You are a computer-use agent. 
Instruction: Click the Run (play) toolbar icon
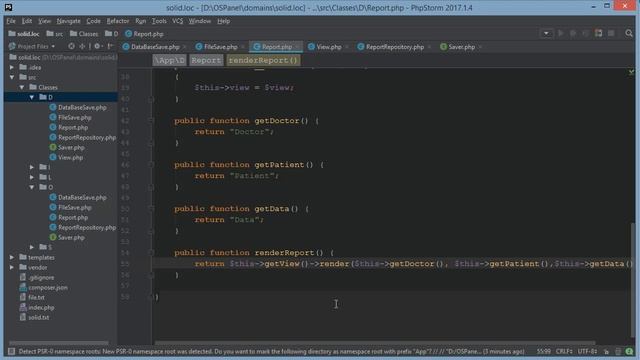tap(560, 33)
